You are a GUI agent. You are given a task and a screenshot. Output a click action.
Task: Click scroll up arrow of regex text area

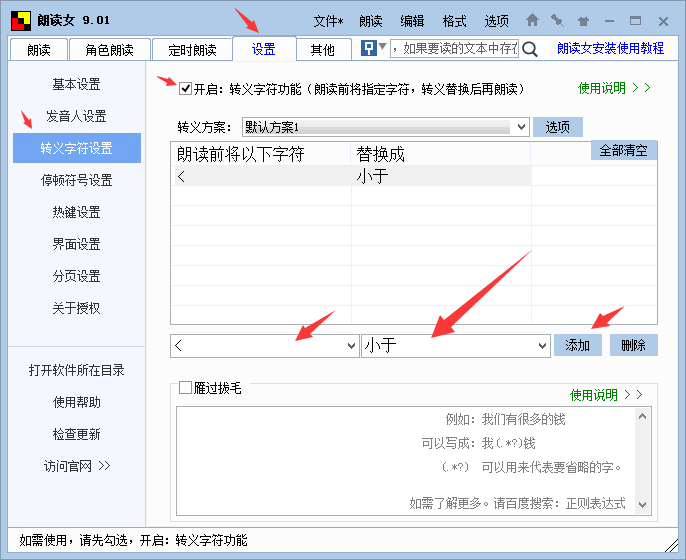[642, 416]
